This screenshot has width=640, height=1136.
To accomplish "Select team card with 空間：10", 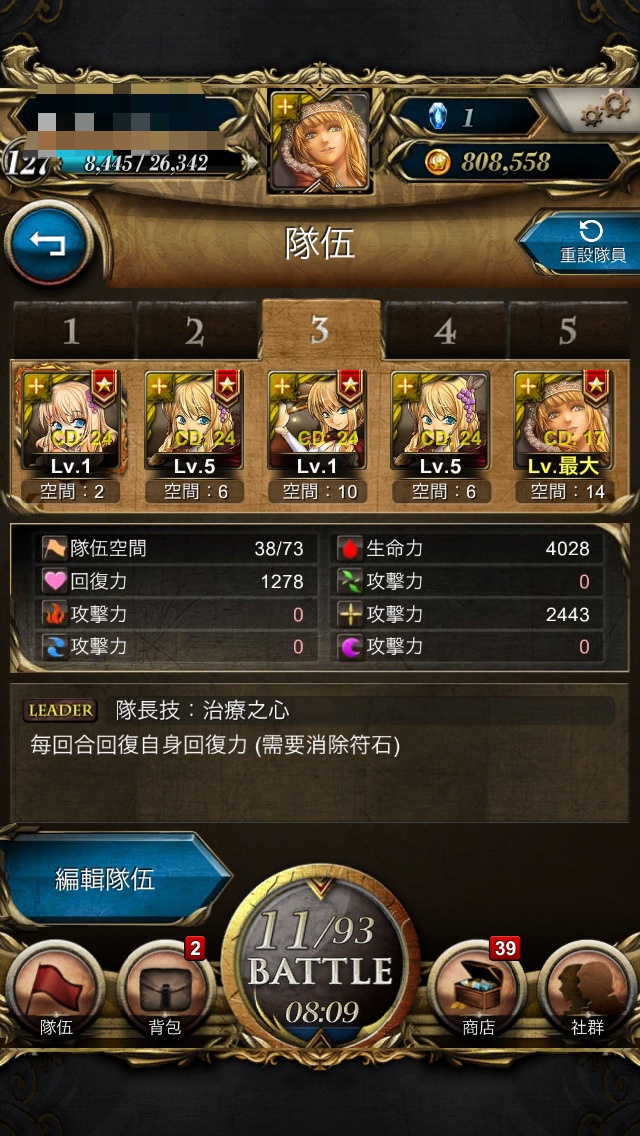I will [x=317, y=435].
